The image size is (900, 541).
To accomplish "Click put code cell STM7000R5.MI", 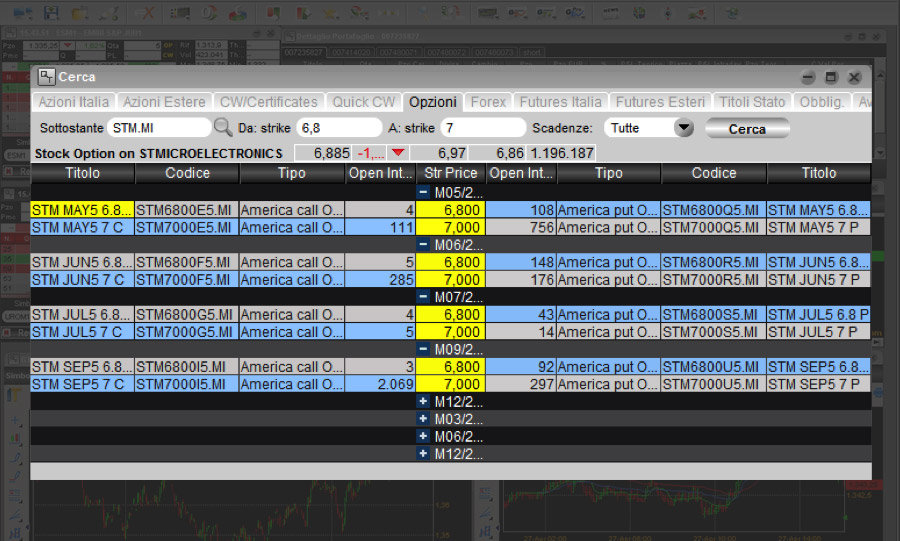I will click(x=713, y=279).
